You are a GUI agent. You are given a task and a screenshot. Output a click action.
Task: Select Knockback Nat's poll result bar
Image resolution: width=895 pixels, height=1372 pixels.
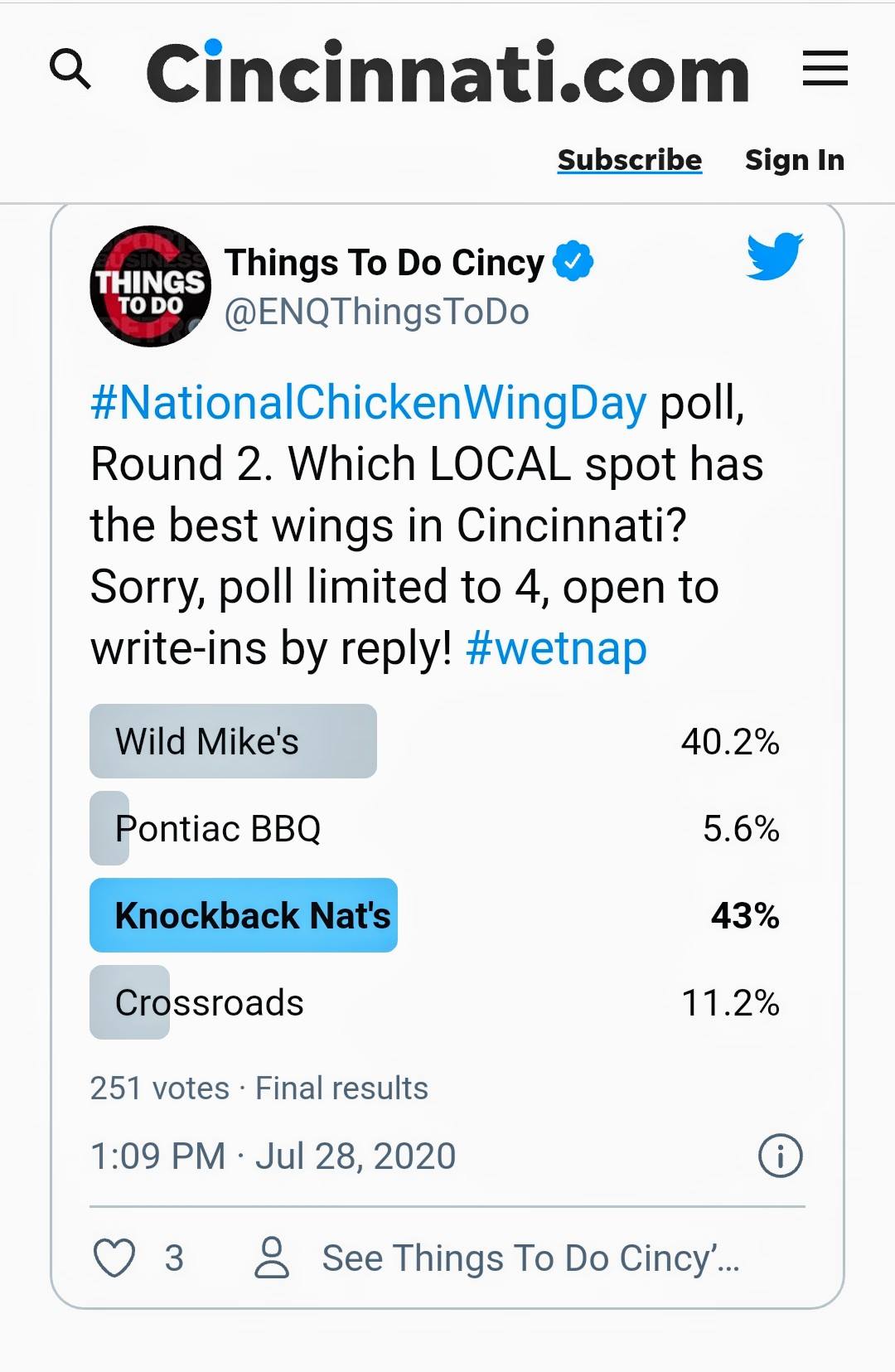(435, 915)
